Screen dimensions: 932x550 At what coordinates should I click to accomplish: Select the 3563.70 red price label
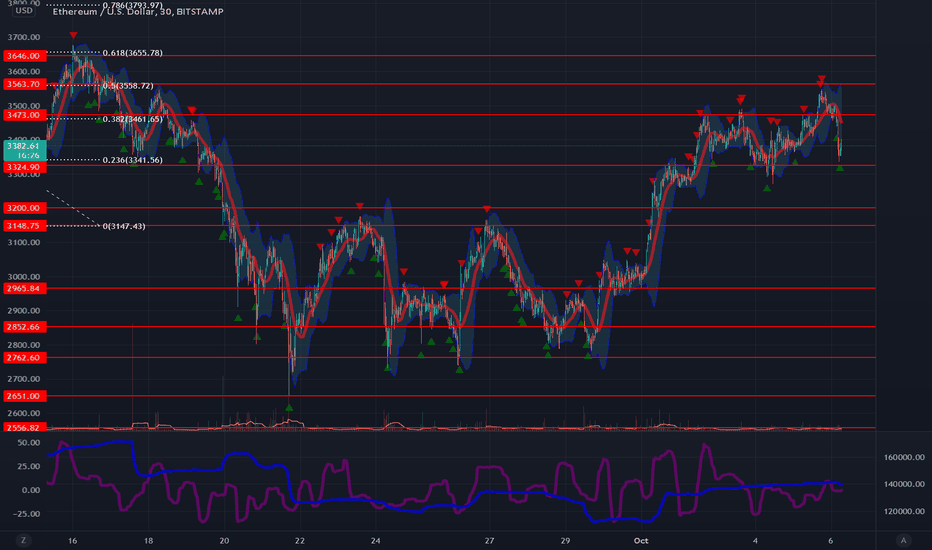point(25,84)
